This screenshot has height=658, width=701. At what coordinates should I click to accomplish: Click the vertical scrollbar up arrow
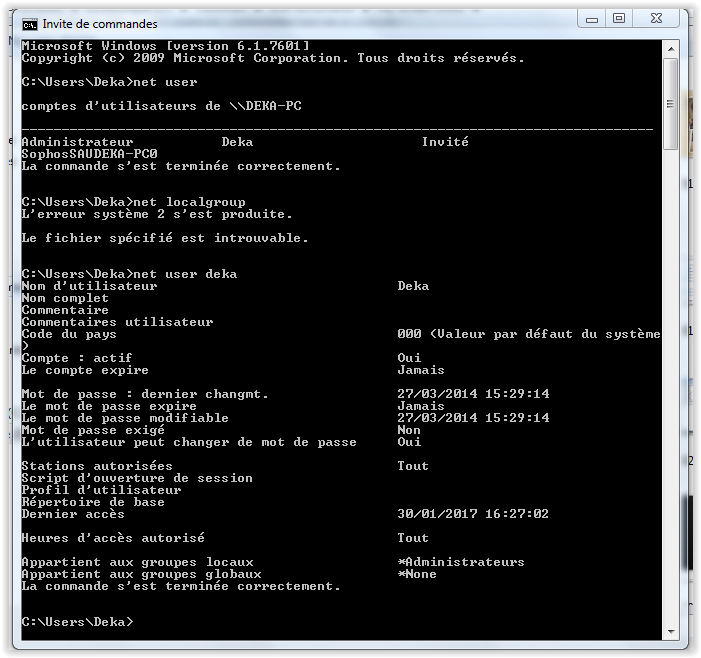click(671, 48)
